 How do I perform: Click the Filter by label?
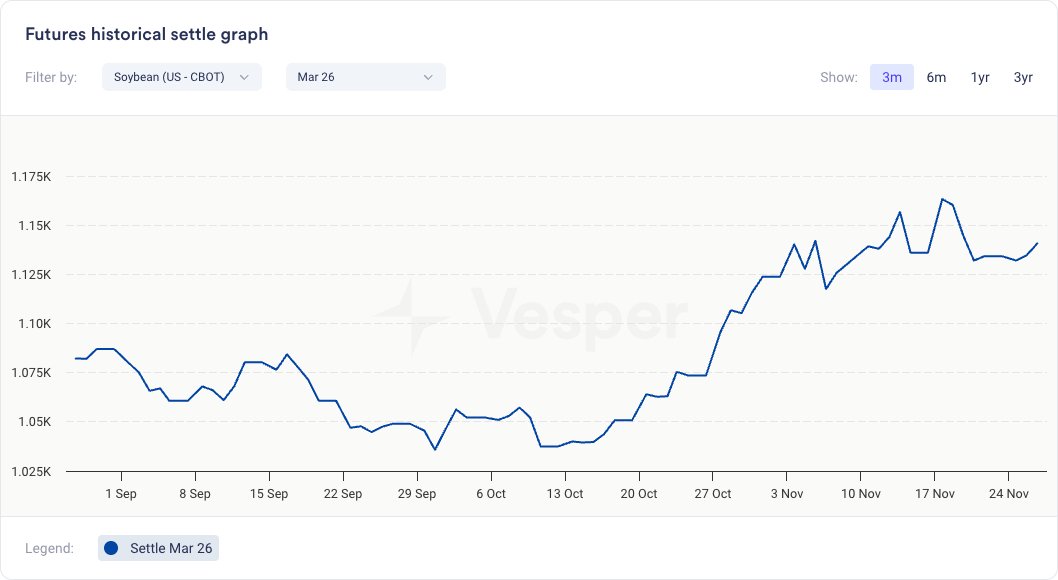click(x=51, y=77)
